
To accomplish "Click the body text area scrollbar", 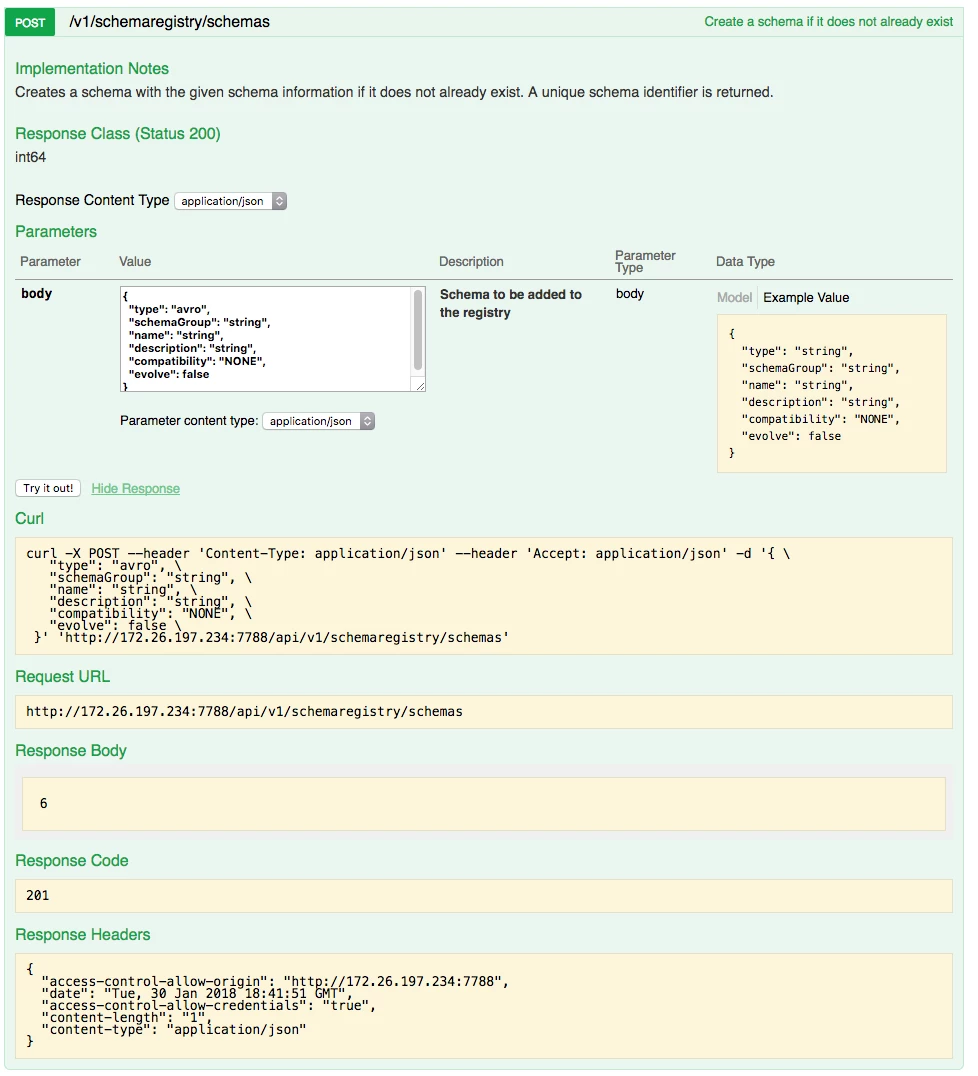I will [x=418, y=331].
